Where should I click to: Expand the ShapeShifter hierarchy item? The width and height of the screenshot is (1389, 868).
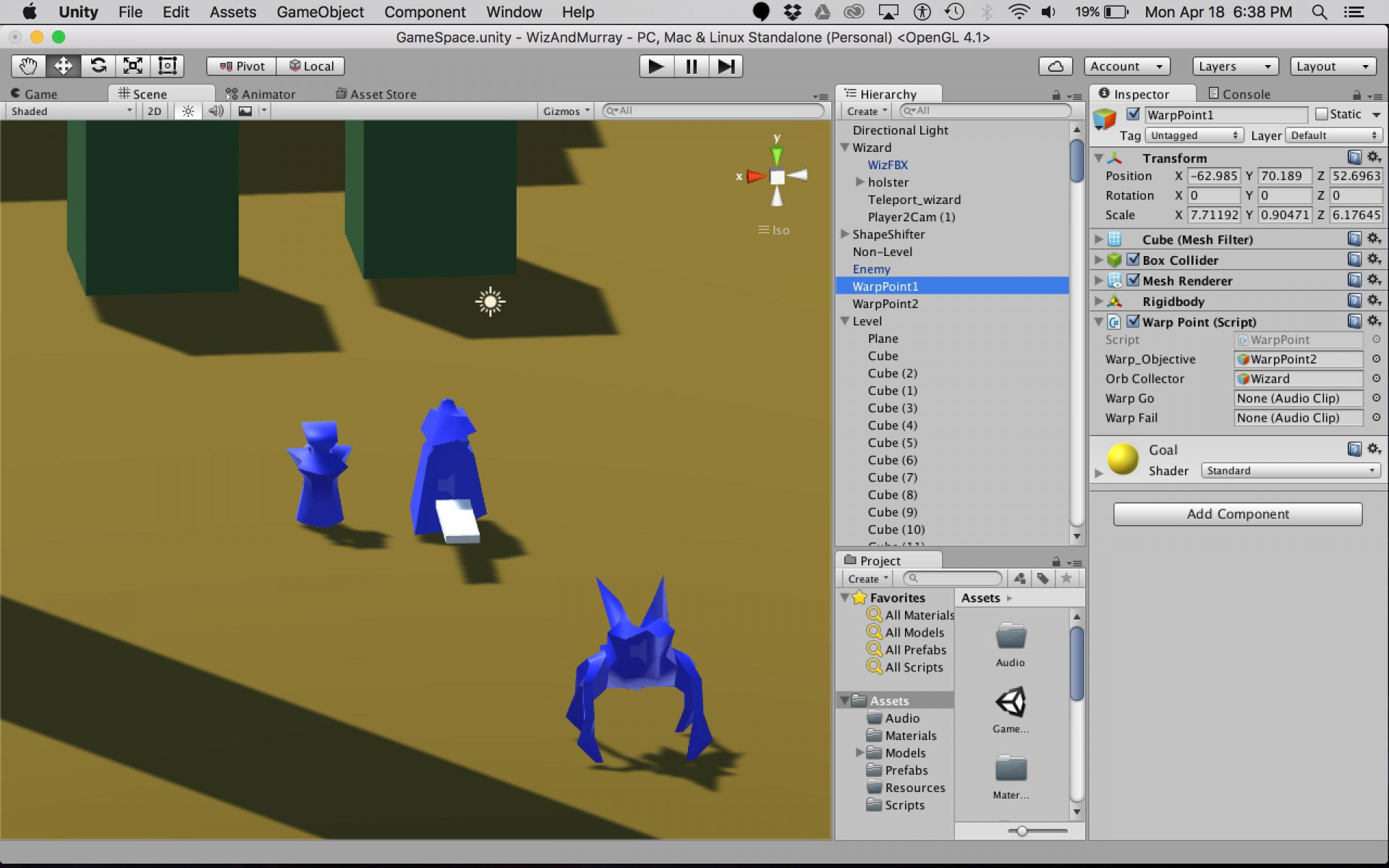[x=844, y=234]
